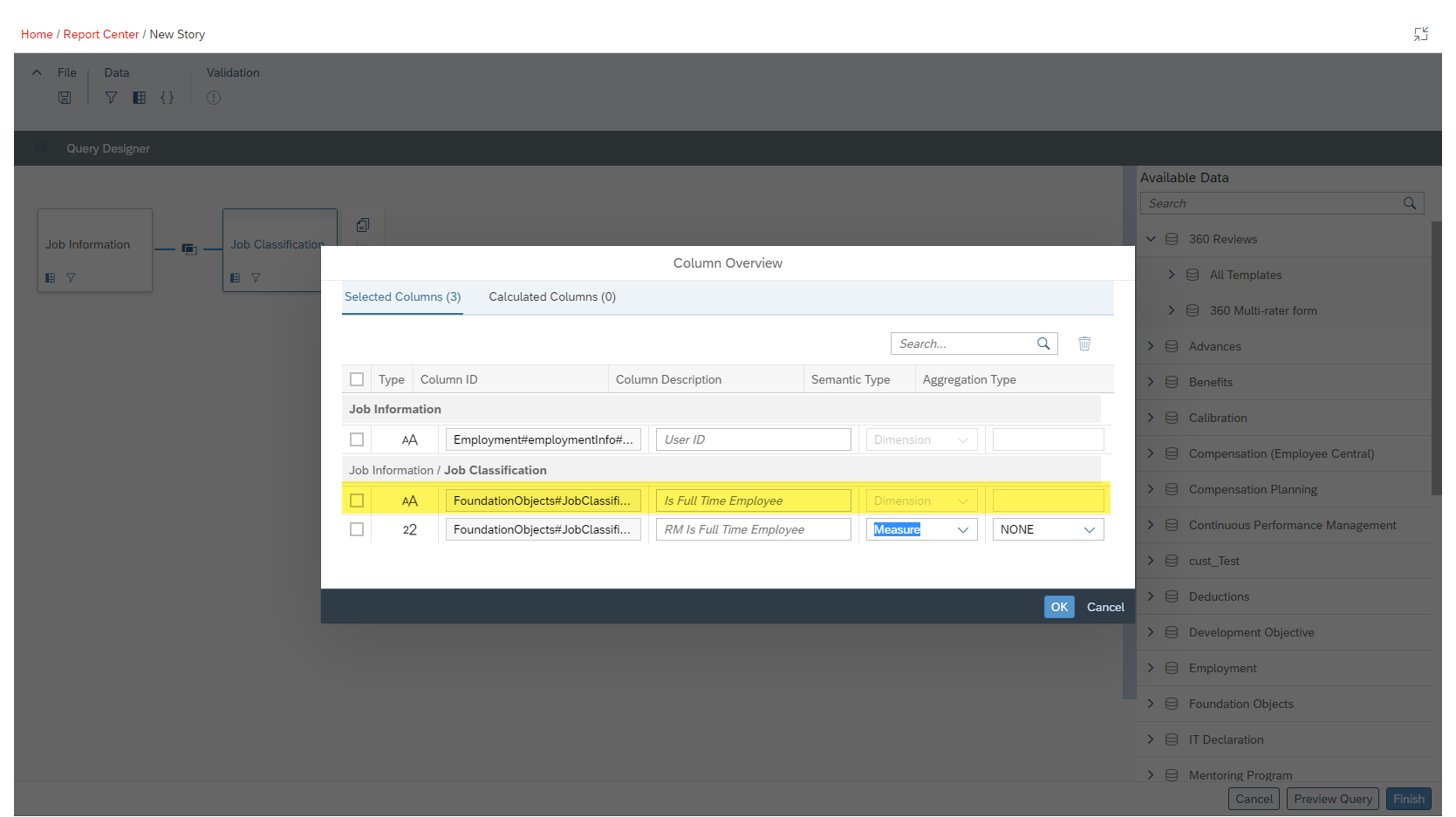Click the Available Data search magnifier icon
The height and width of the screenshot is (817, 1456).
[1410, 203]
